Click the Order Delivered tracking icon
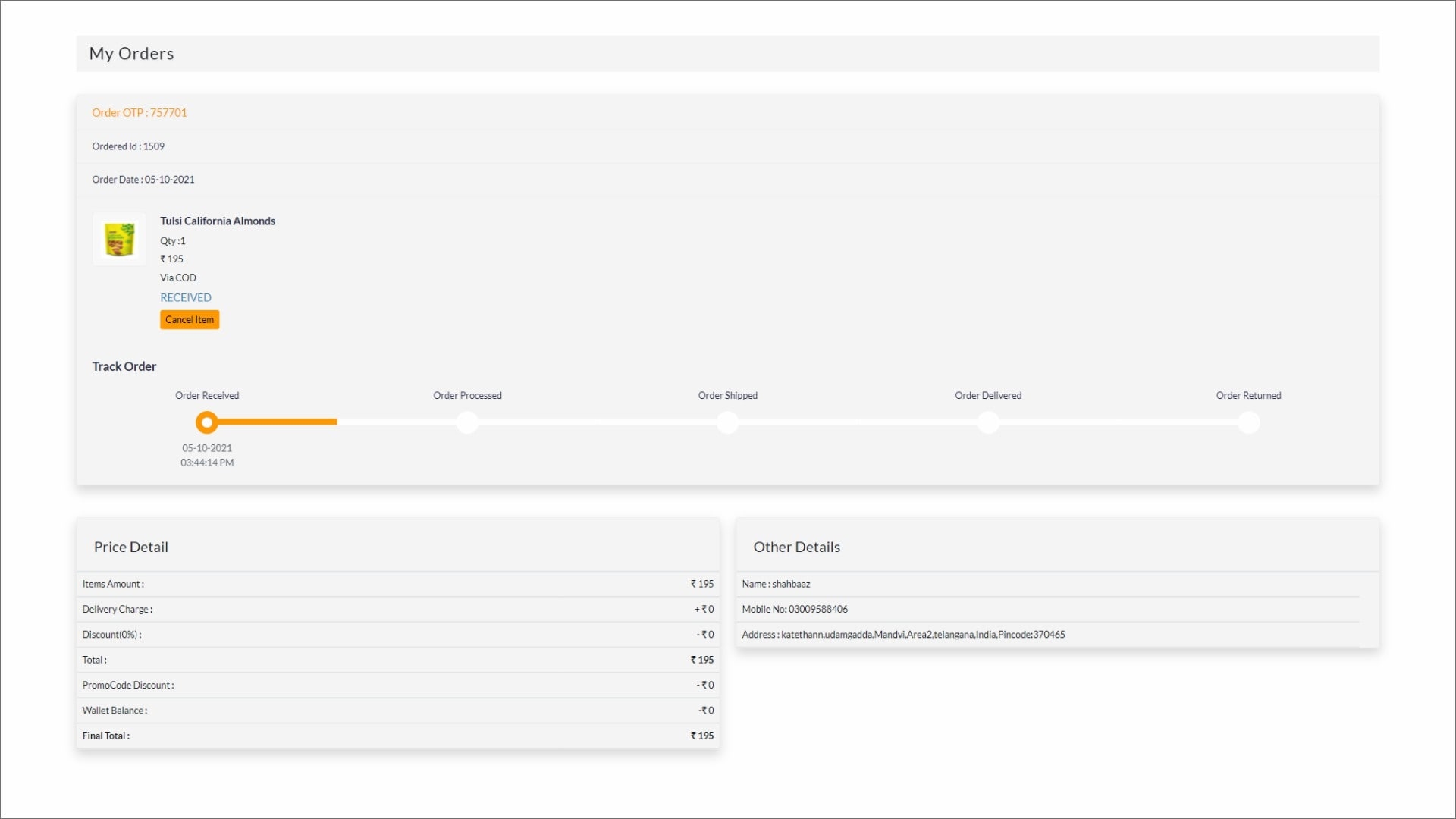 [988, 422]
